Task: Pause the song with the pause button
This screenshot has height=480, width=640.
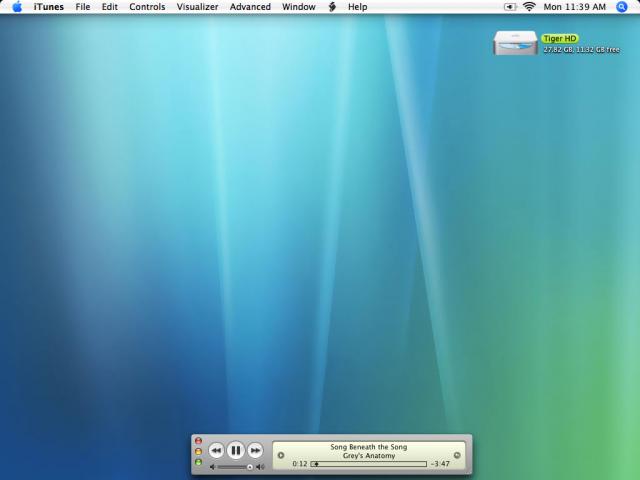Action: coord(236,450)
